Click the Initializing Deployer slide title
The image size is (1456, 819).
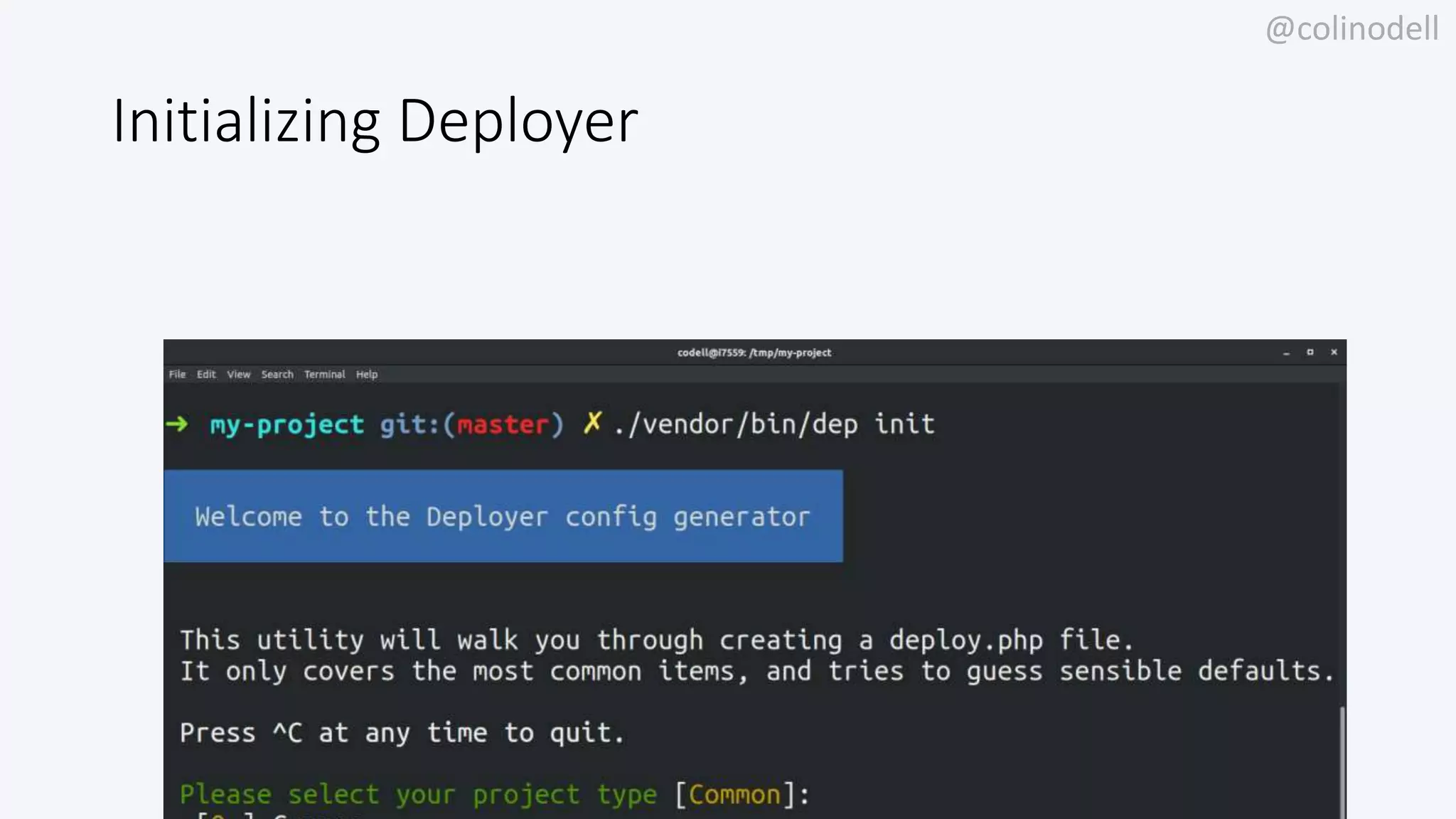[x=375, y=121]
